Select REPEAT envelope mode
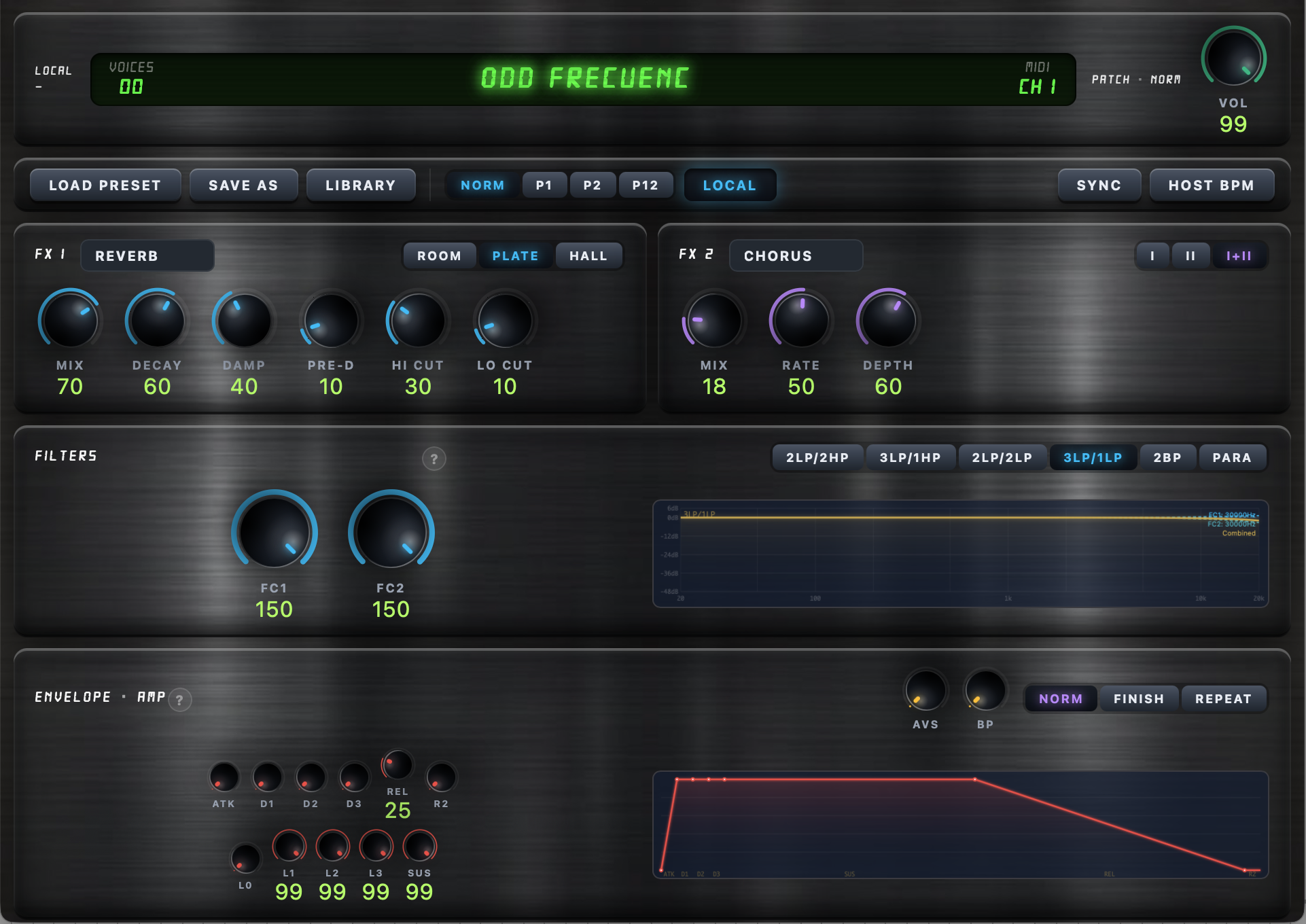The width and height of the screenshot is (1306, 924). pyautogui.click(x=1224, y=699)
